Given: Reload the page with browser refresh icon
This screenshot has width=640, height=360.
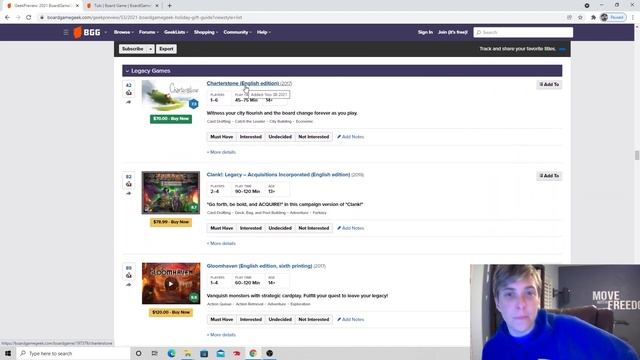Looking at the screenshot, I should [29, 18].
